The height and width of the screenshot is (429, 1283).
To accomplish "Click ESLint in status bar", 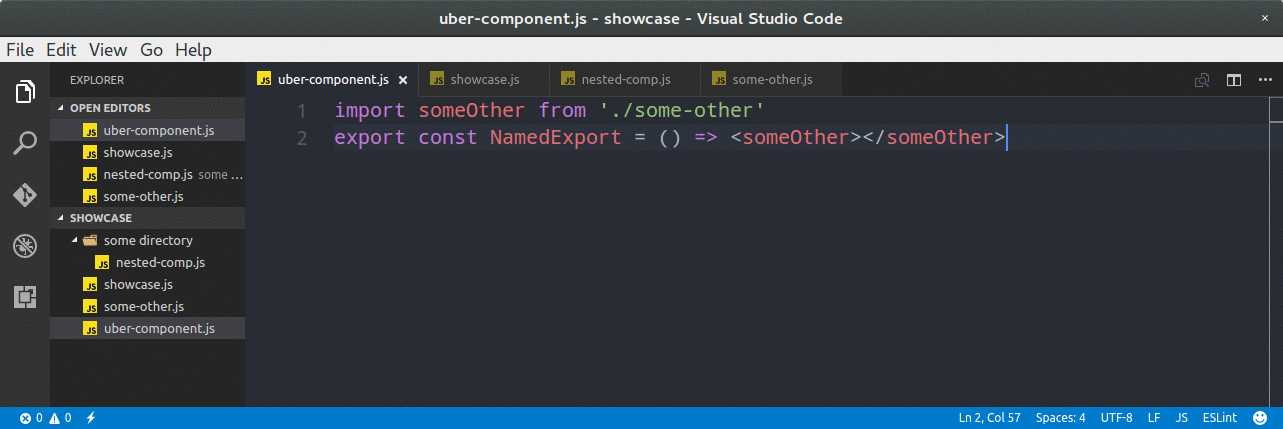I will (1220, 418).
